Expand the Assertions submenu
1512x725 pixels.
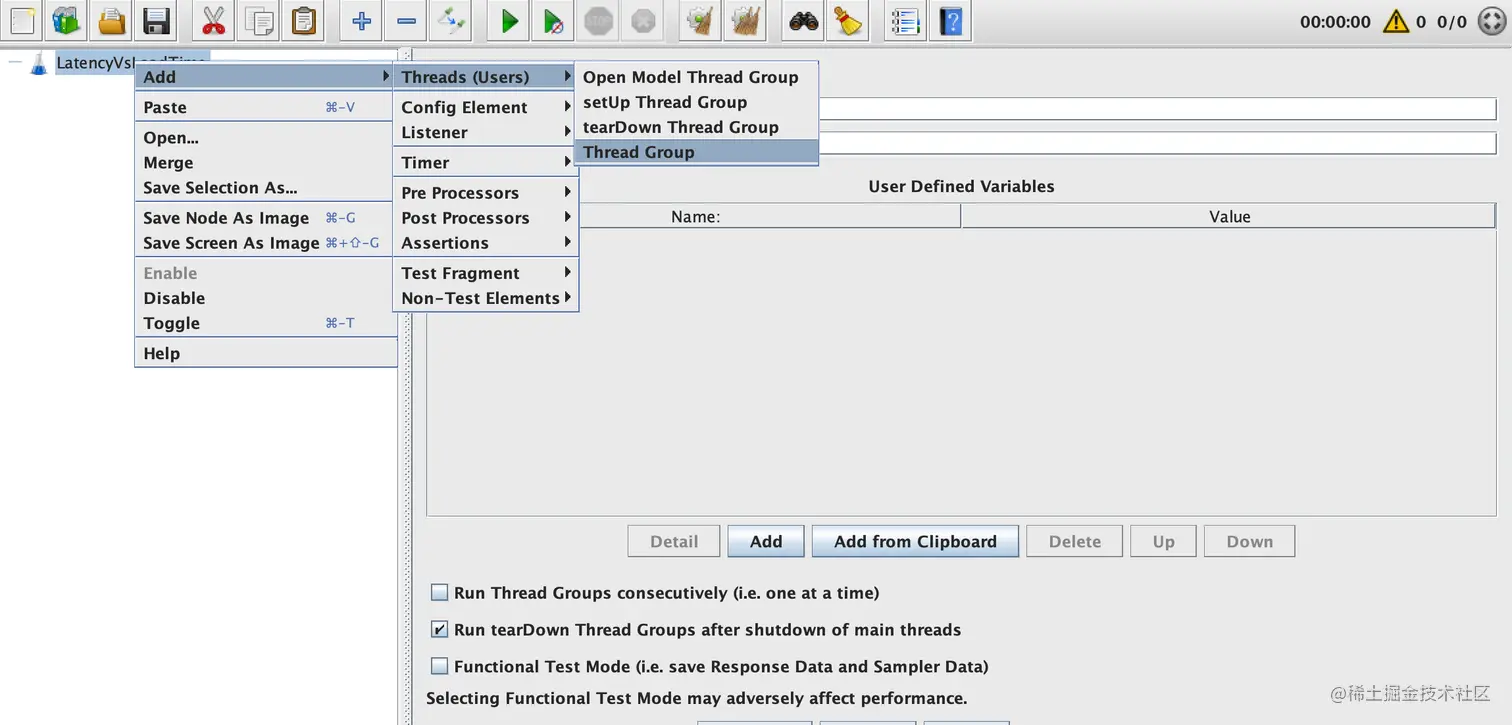[x=486, y=243]
